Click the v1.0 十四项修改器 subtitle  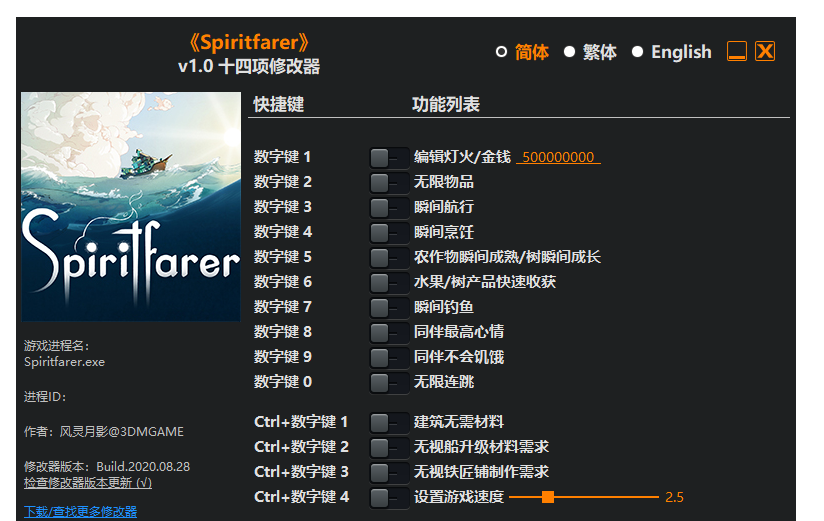(249, 67)
